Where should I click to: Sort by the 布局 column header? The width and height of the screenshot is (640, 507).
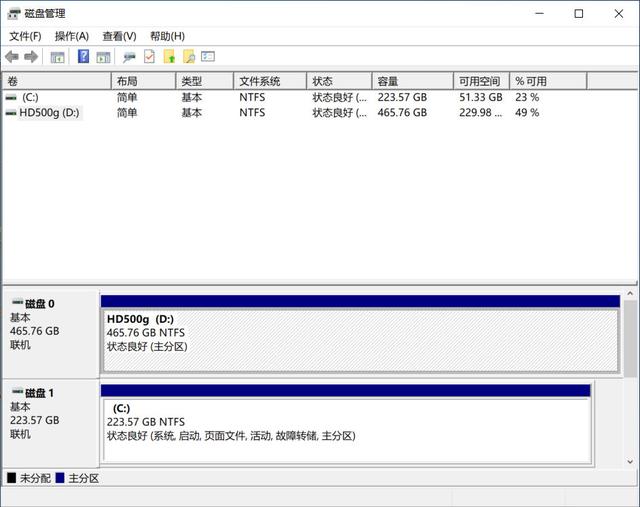click(143, 81)
